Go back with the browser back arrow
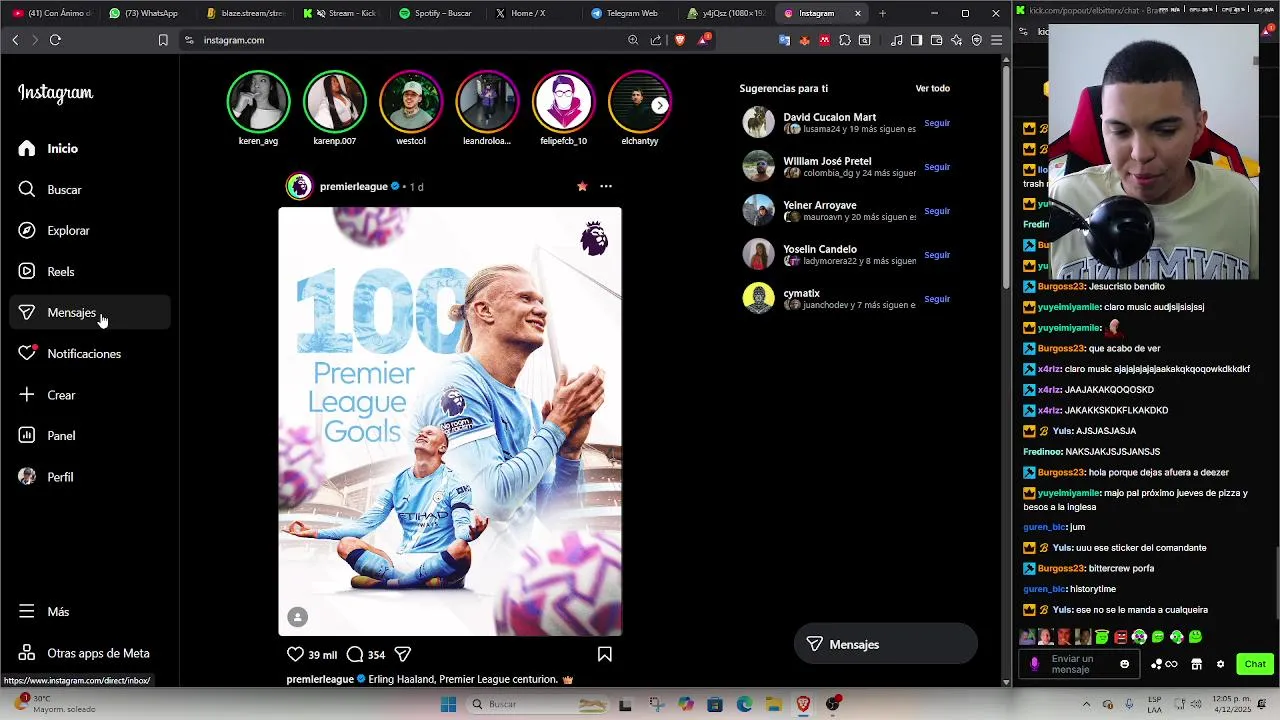 pos(15,40)
